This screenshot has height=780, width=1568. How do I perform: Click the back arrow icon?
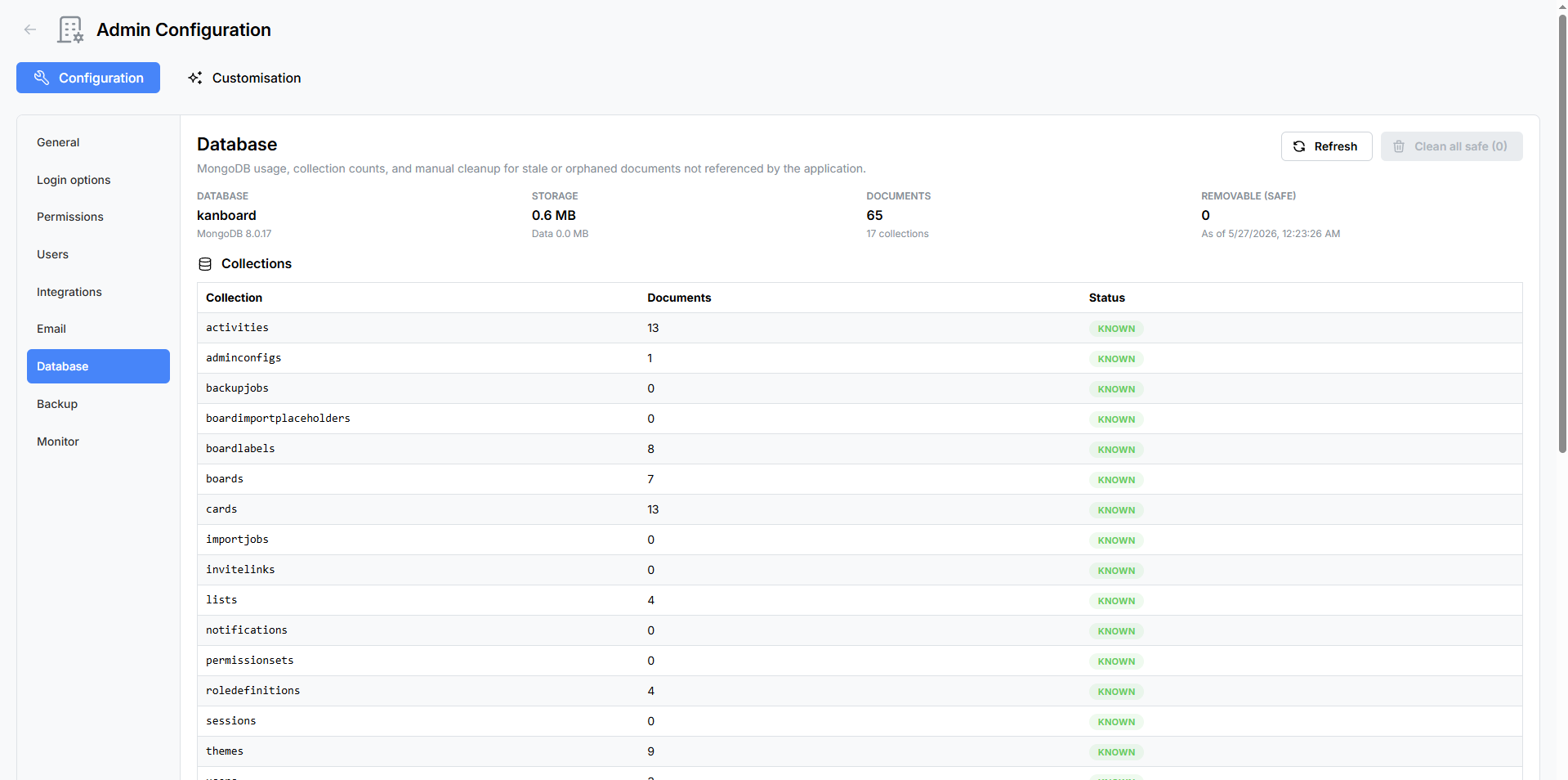[x=30, y=29]
